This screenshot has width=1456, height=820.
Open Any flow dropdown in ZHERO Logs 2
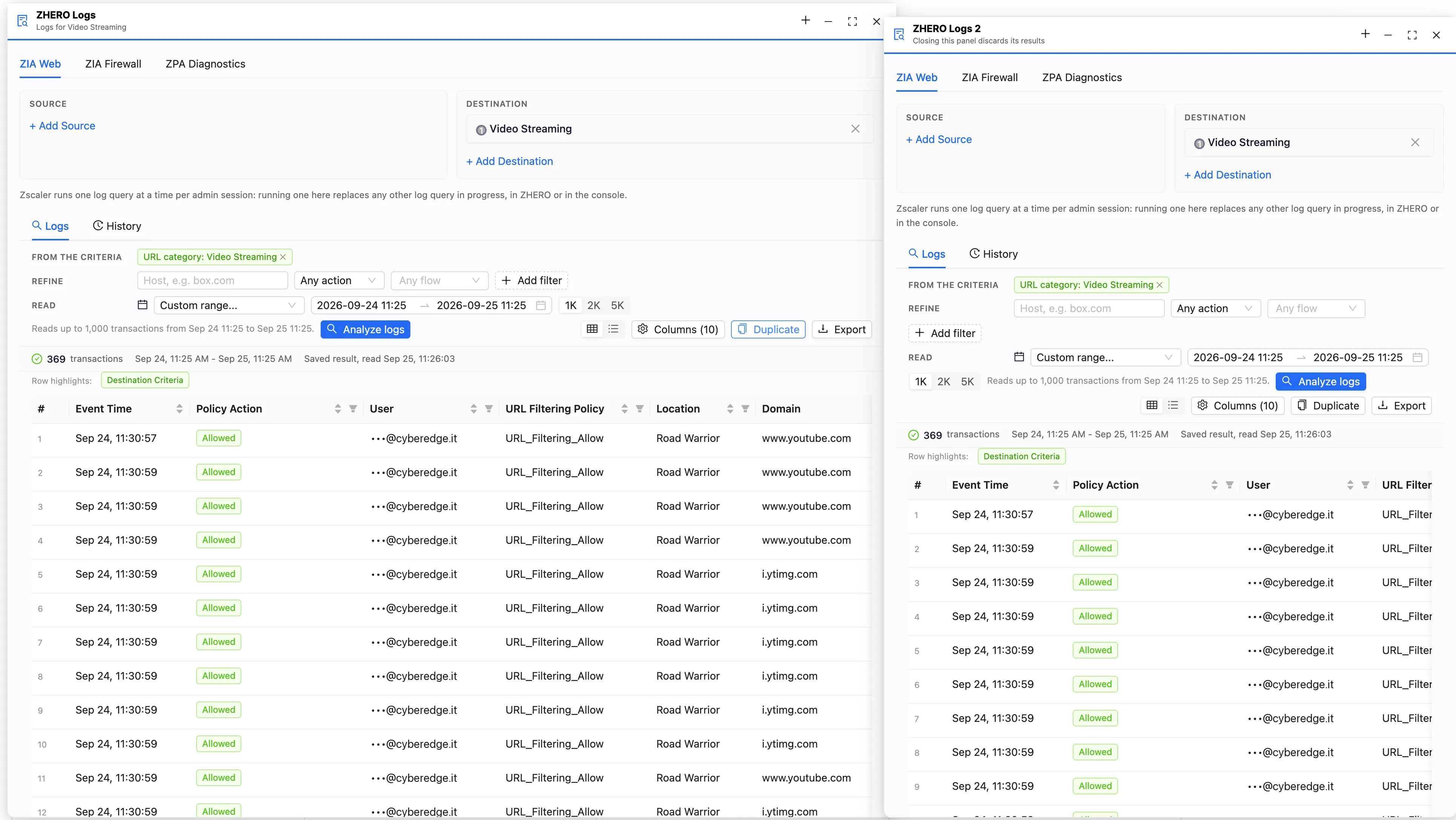tap(1316, 308)
